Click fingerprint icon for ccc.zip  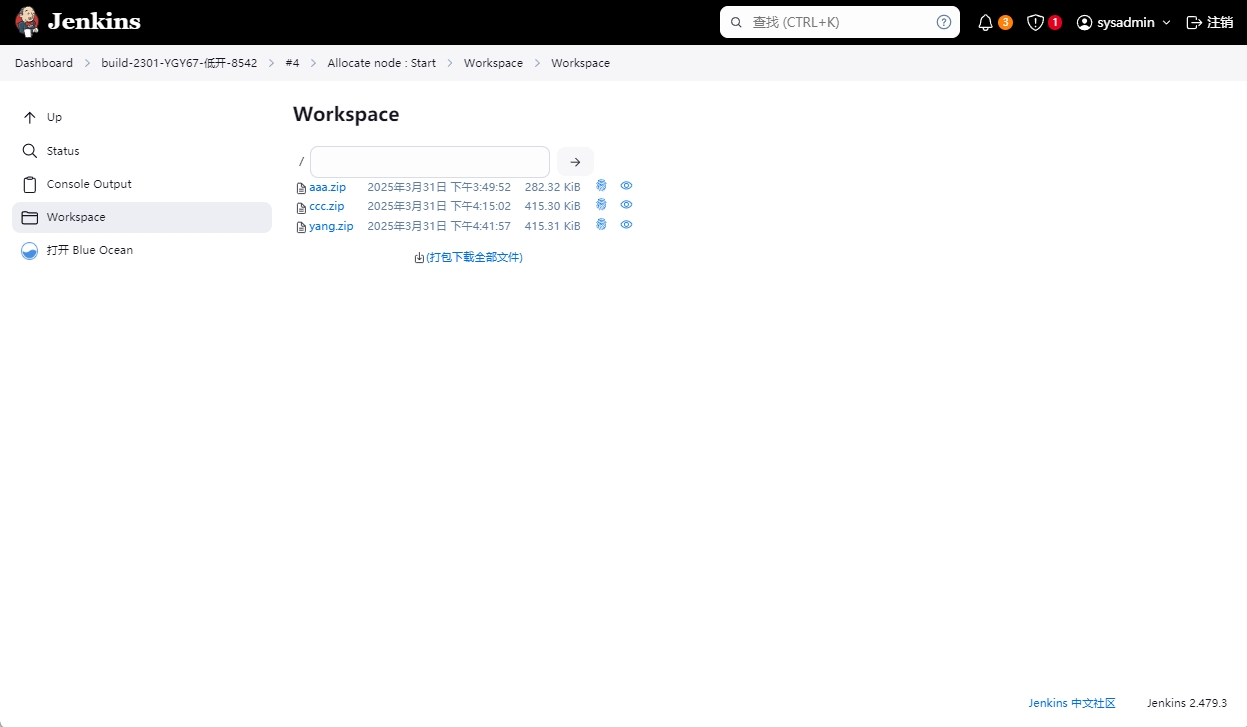click(601, 204)
